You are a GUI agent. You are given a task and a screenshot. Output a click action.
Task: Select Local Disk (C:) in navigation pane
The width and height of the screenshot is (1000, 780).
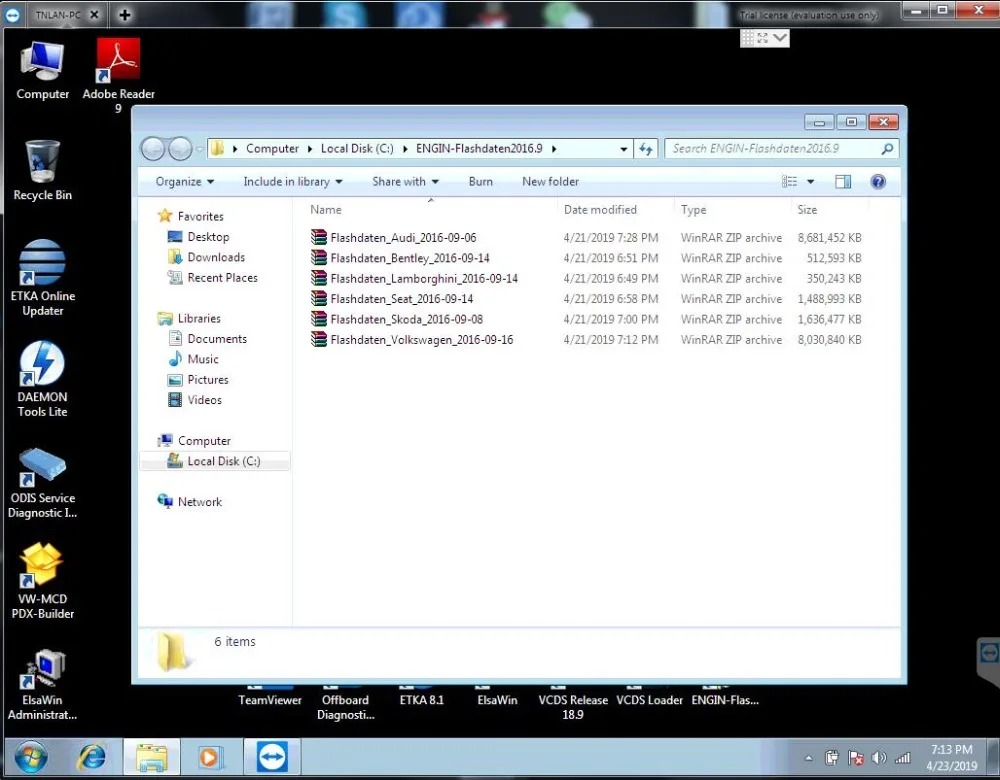click(214, 461)
